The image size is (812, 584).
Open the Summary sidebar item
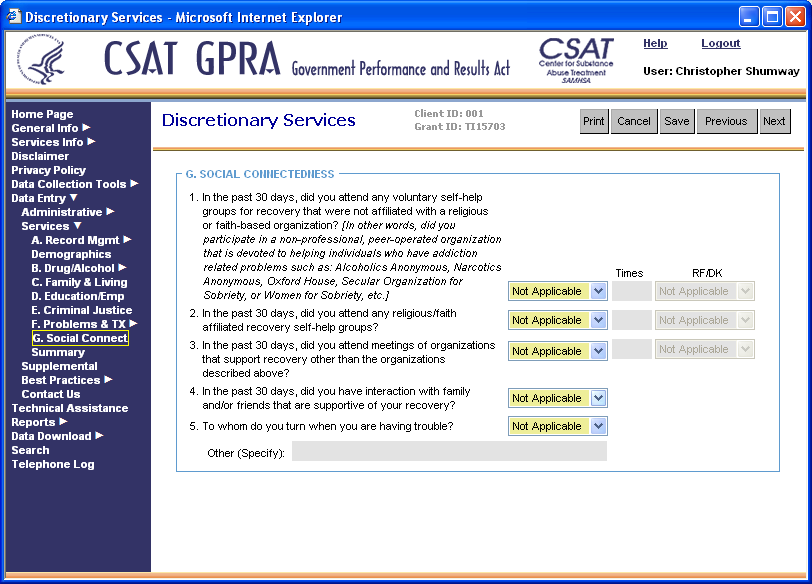pyautogui.click(x=58, y=352)
